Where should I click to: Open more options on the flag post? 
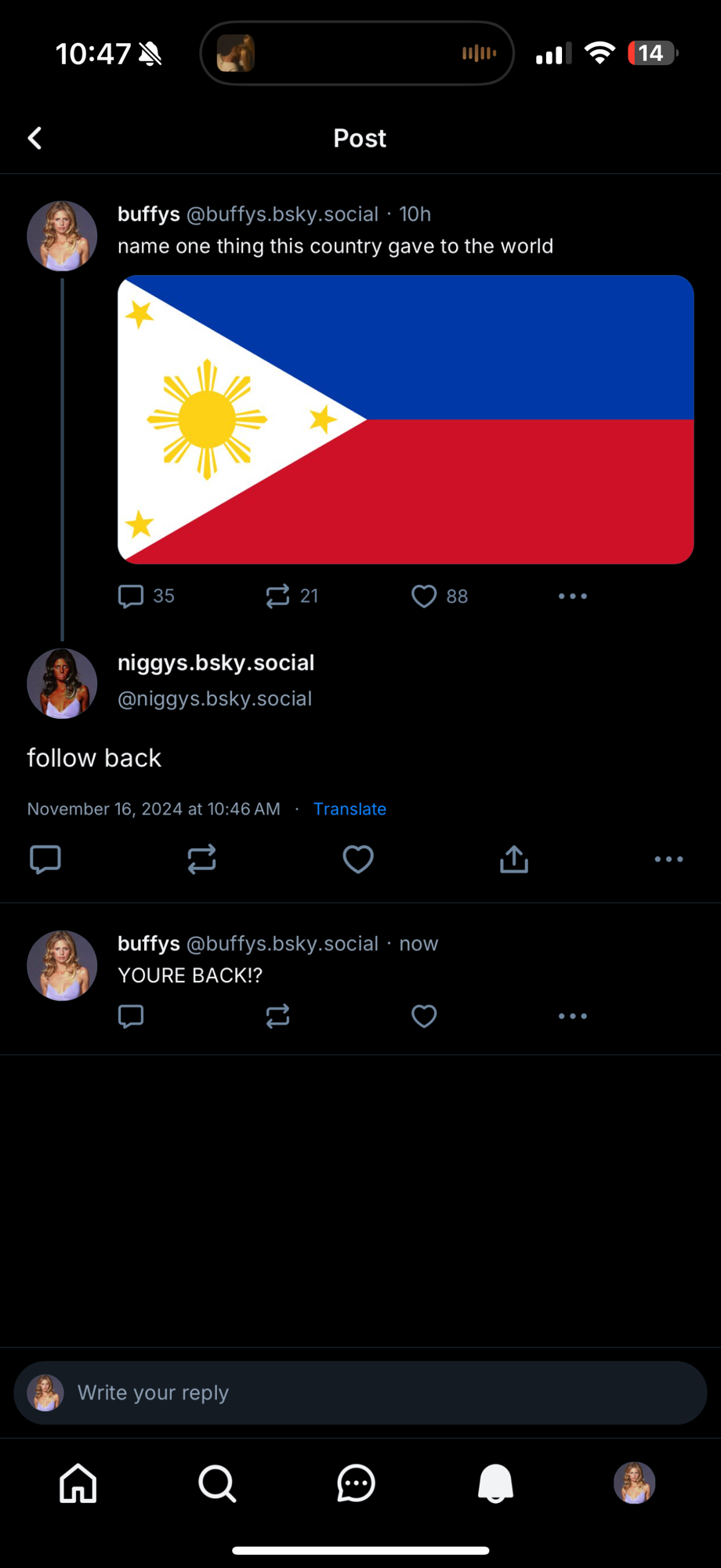(x=573, y=596)
